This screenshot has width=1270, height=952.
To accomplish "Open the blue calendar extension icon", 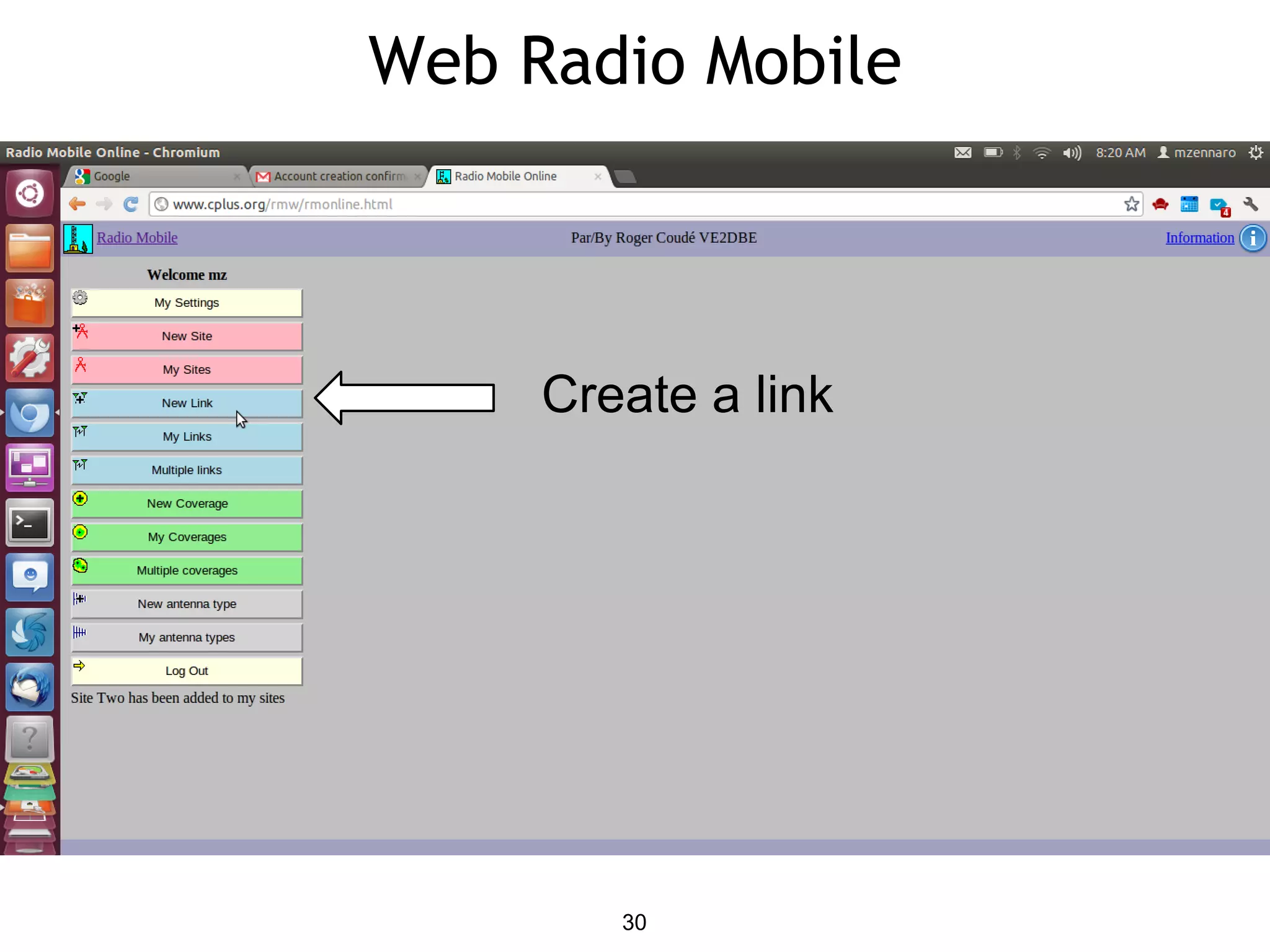I will [x=1189, y=205].
